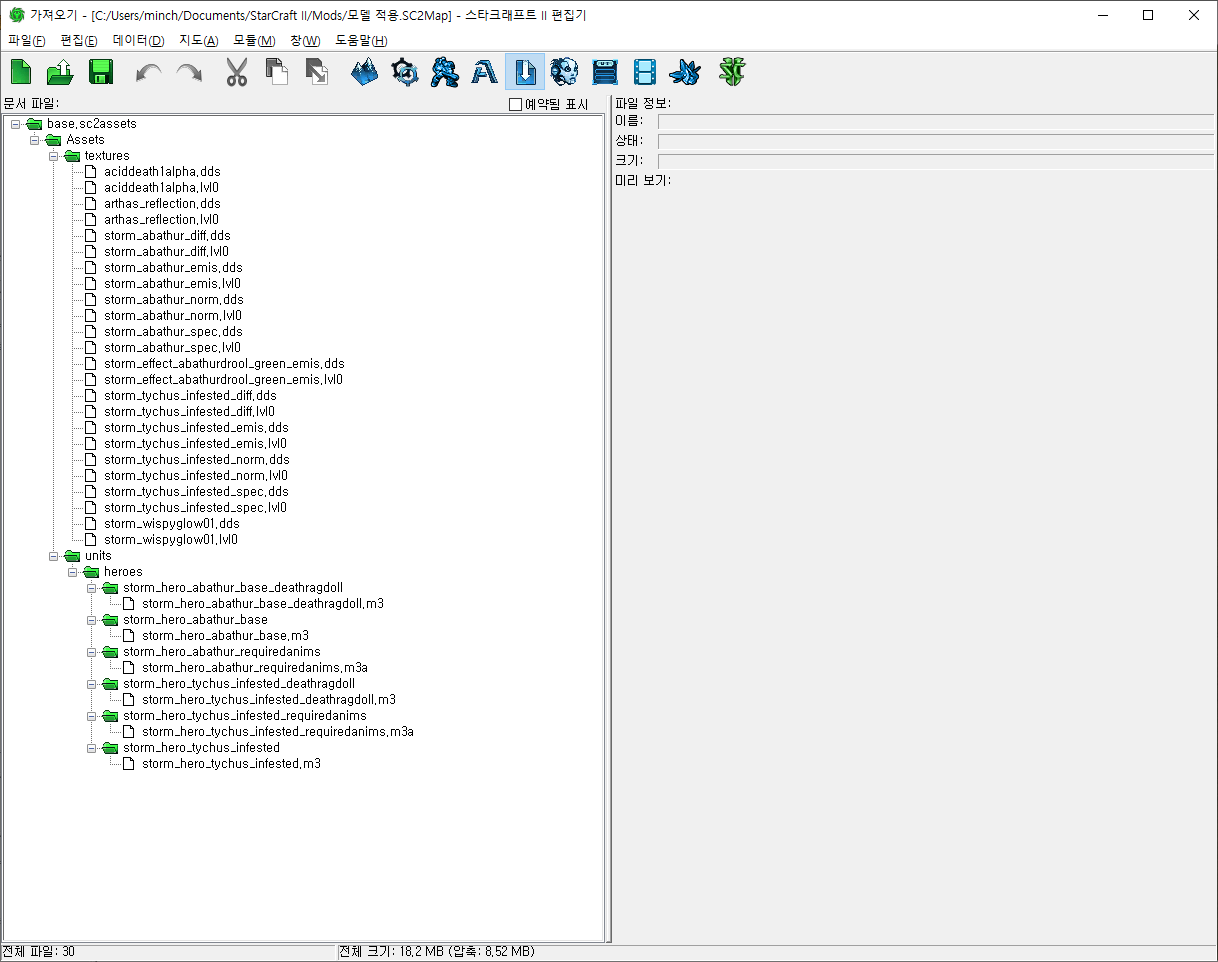1218x962 pixels.
Task: Launch Test Document green SC icon
Action: (x=733, y=72)
